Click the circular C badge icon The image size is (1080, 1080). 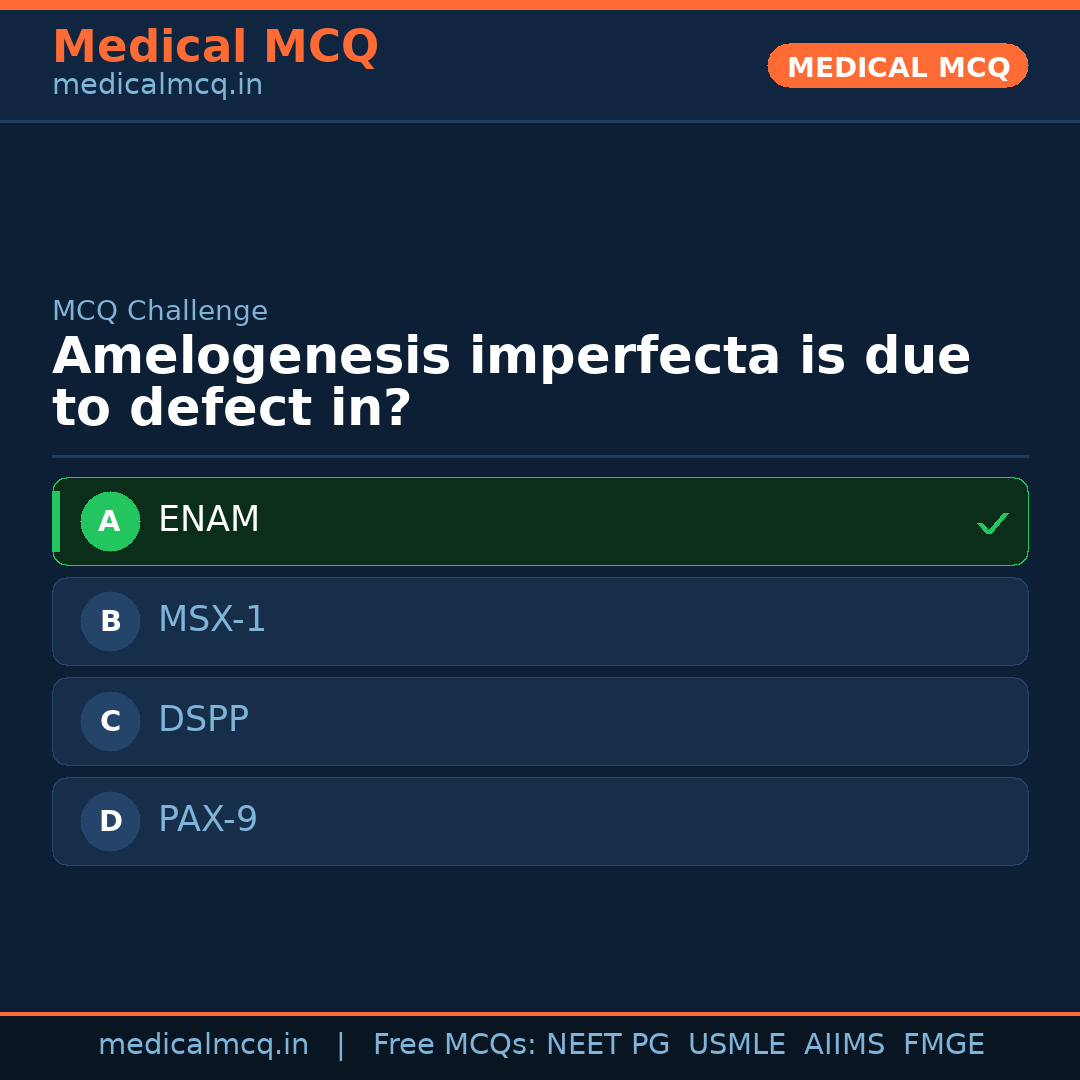click(110, 721)
